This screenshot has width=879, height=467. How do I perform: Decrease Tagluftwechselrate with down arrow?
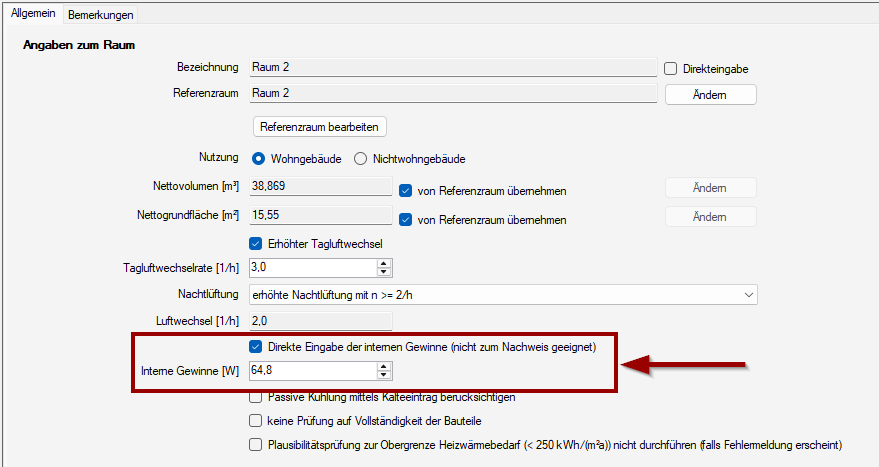tap(384, 272)
